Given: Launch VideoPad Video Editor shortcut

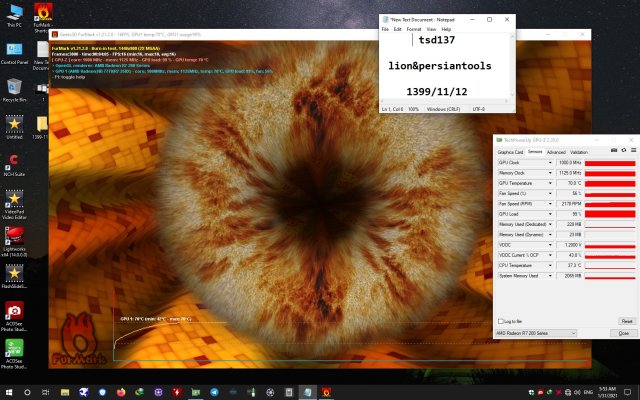Looking at the screenshot, I should (x=14, y=197).
